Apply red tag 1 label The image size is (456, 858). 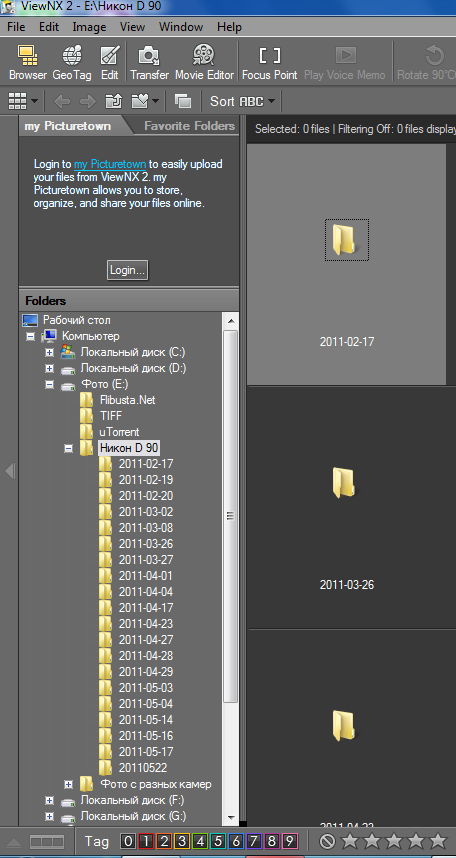[146, 841]
